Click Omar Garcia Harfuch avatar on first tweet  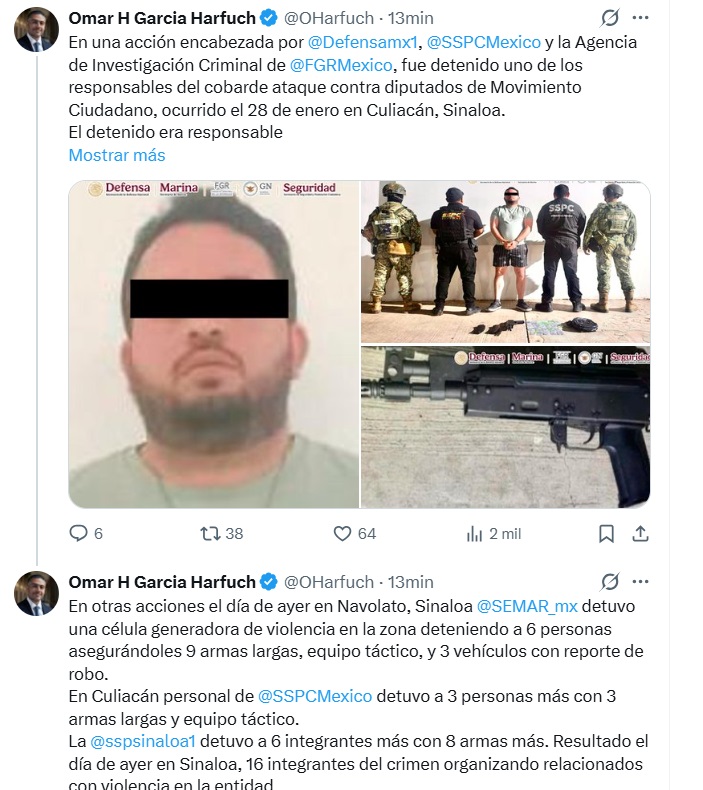coord(37,30)
